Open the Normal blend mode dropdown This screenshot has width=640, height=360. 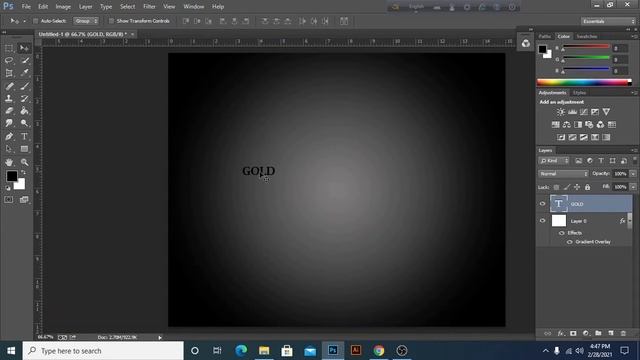(563, 174)
